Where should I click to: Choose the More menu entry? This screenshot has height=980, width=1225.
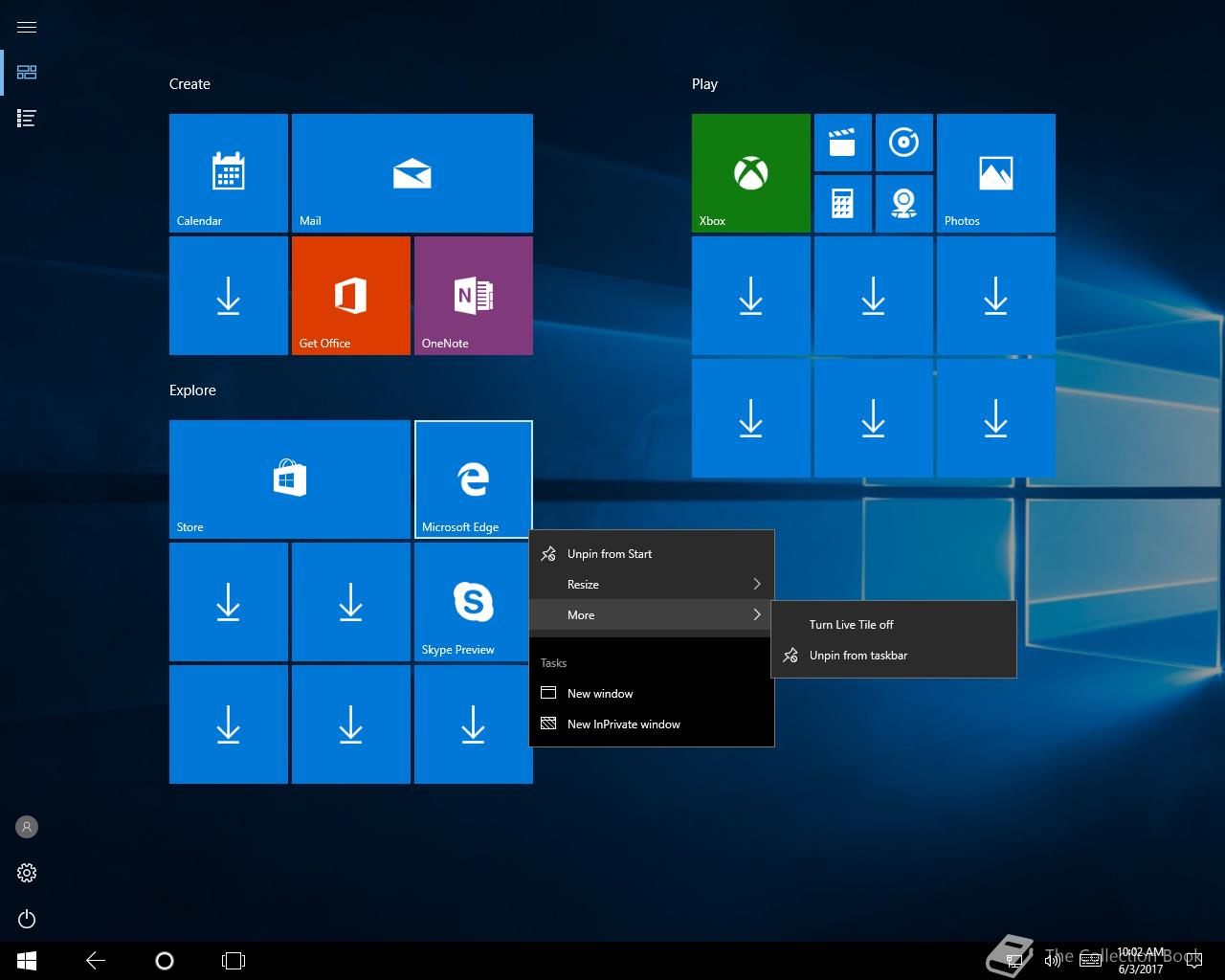tap(652, 615)
